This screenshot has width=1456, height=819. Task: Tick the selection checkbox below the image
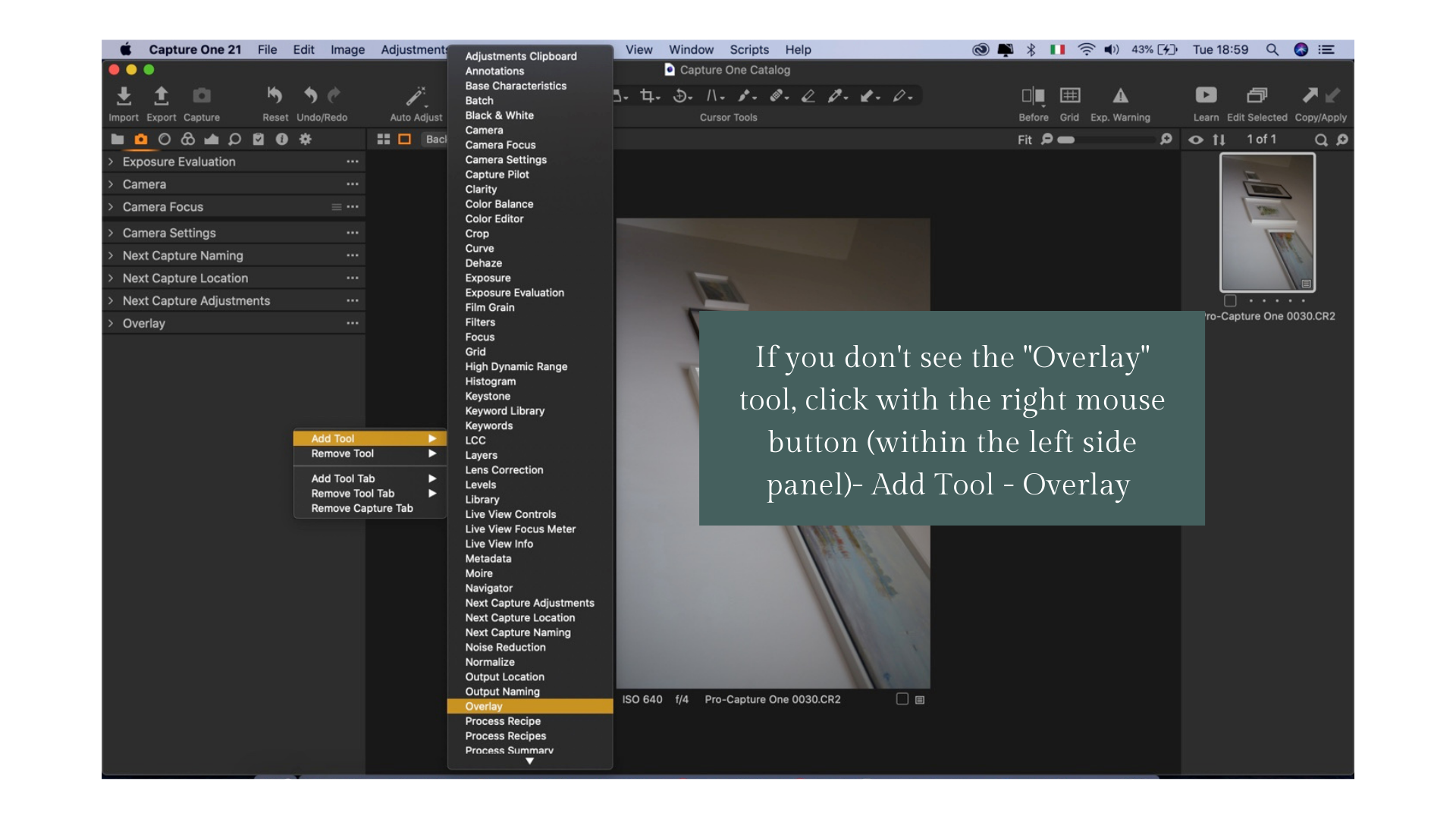(x=902, y=699)
